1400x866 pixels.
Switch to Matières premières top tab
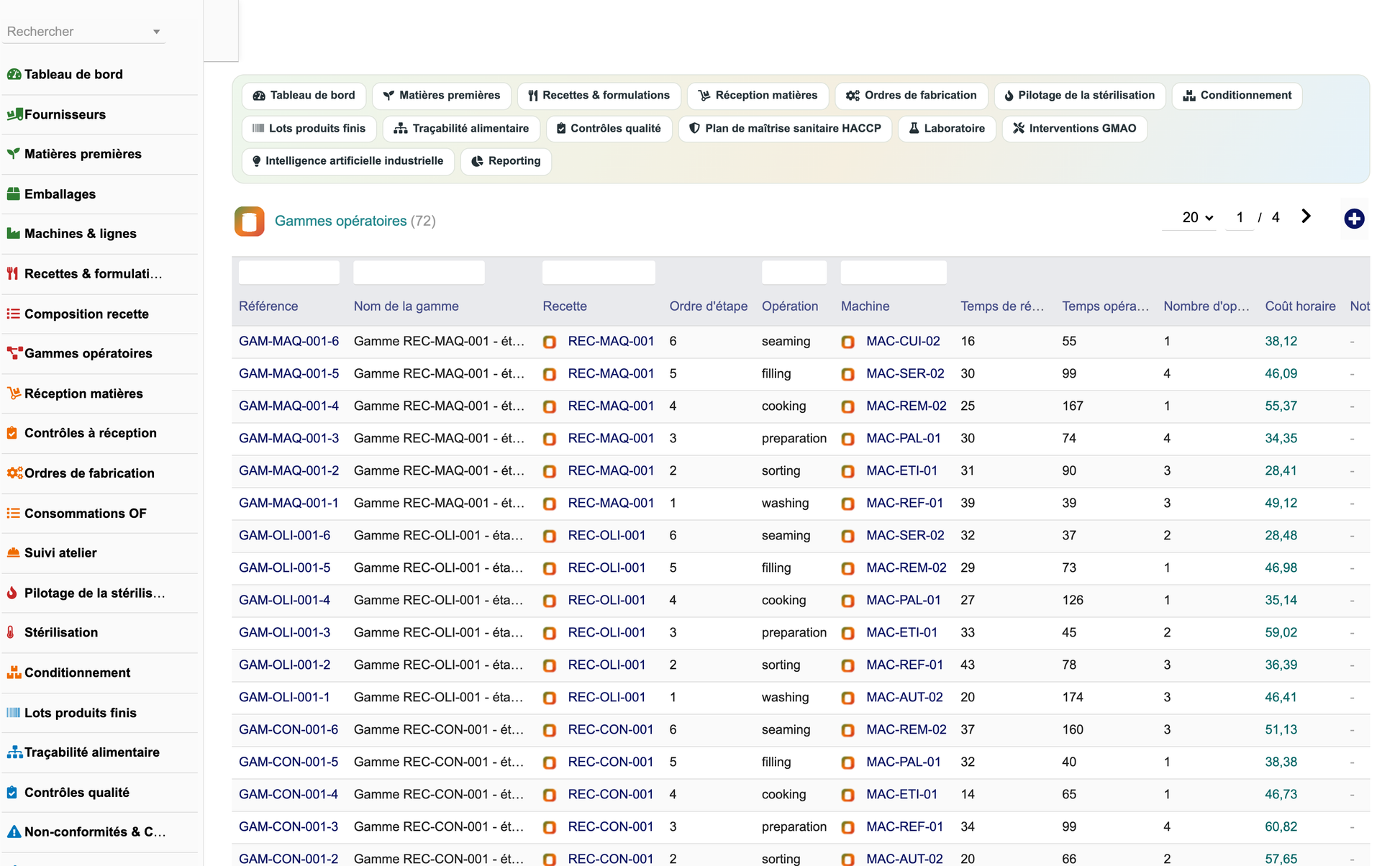point(441,96)
